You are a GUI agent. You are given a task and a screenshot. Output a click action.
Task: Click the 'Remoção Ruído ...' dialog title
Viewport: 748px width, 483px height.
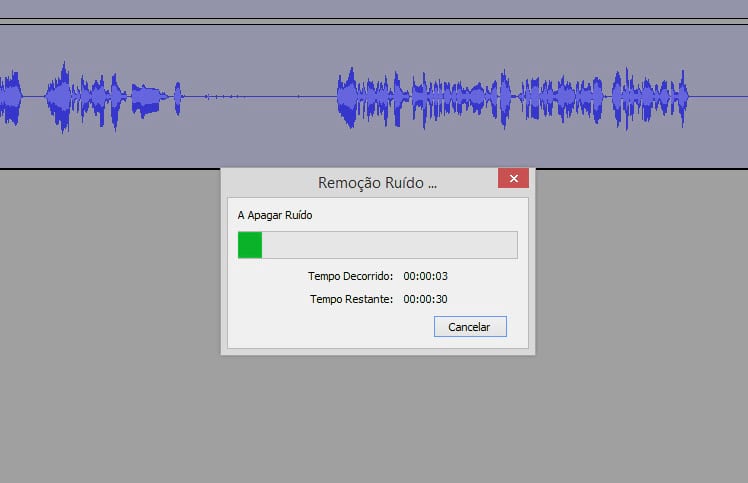377,183
